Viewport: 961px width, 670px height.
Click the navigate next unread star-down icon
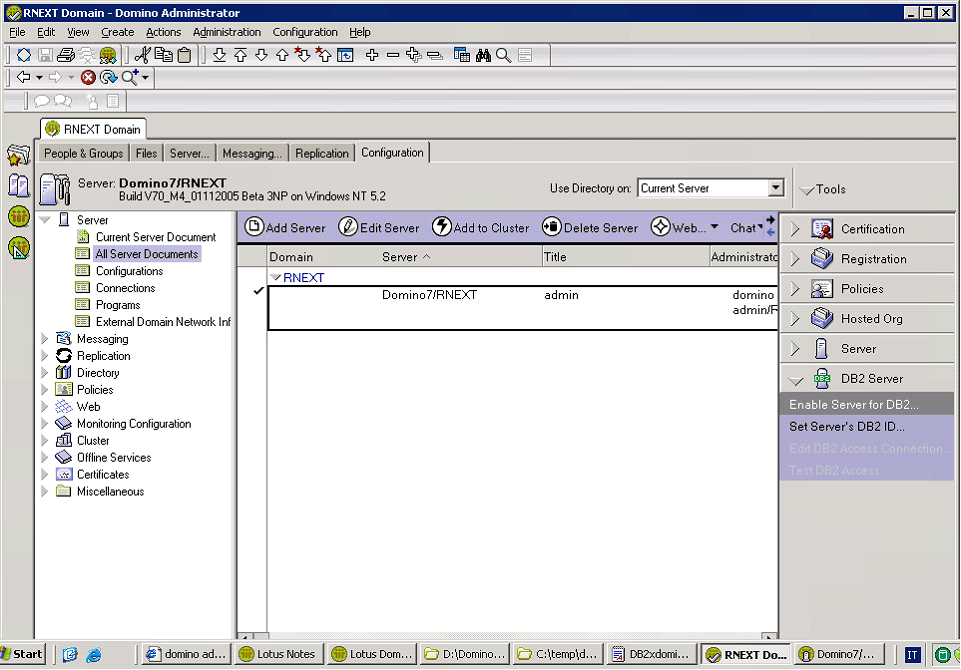tap(302, 55)
